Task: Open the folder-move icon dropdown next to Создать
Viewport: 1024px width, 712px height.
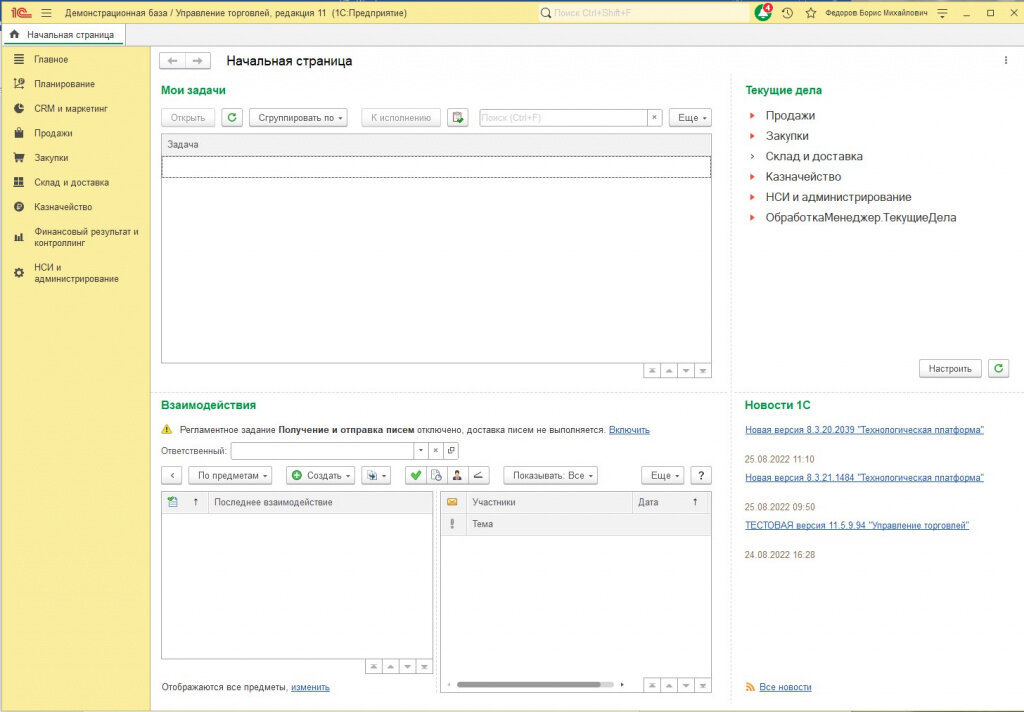Action: [x=376, y=476]
